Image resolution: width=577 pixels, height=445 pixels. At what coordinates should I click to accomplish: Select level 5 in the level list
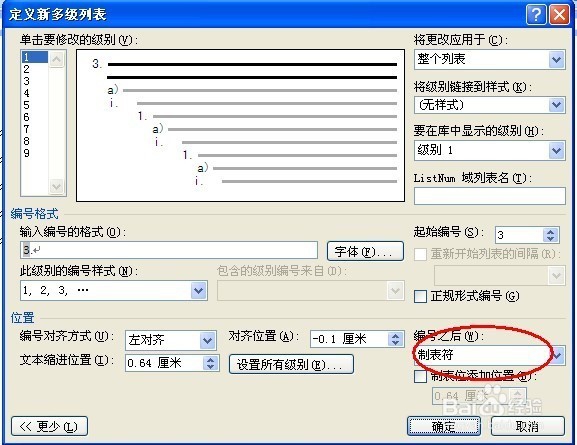tap(35, 105)
